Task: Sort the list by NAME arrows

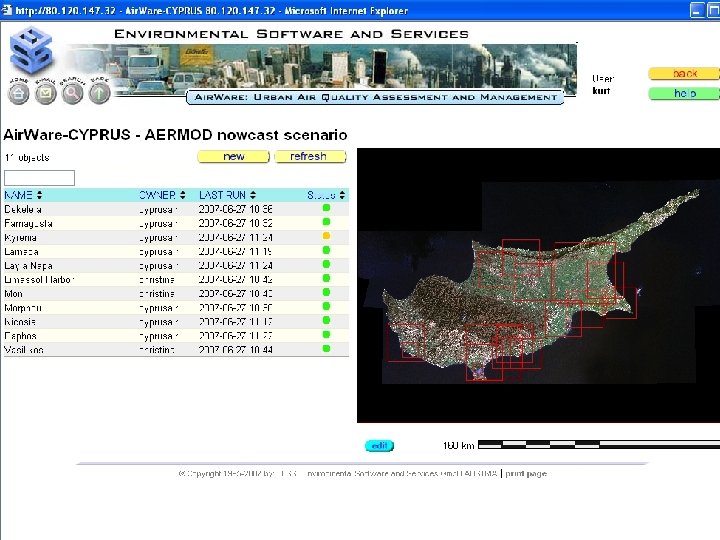Action: pos(39,195)
